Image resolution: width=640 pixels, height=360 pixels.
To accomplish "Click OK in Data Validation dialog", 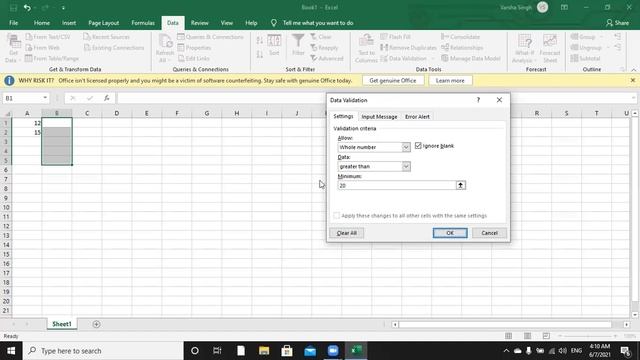I will [x=450, y=233].
